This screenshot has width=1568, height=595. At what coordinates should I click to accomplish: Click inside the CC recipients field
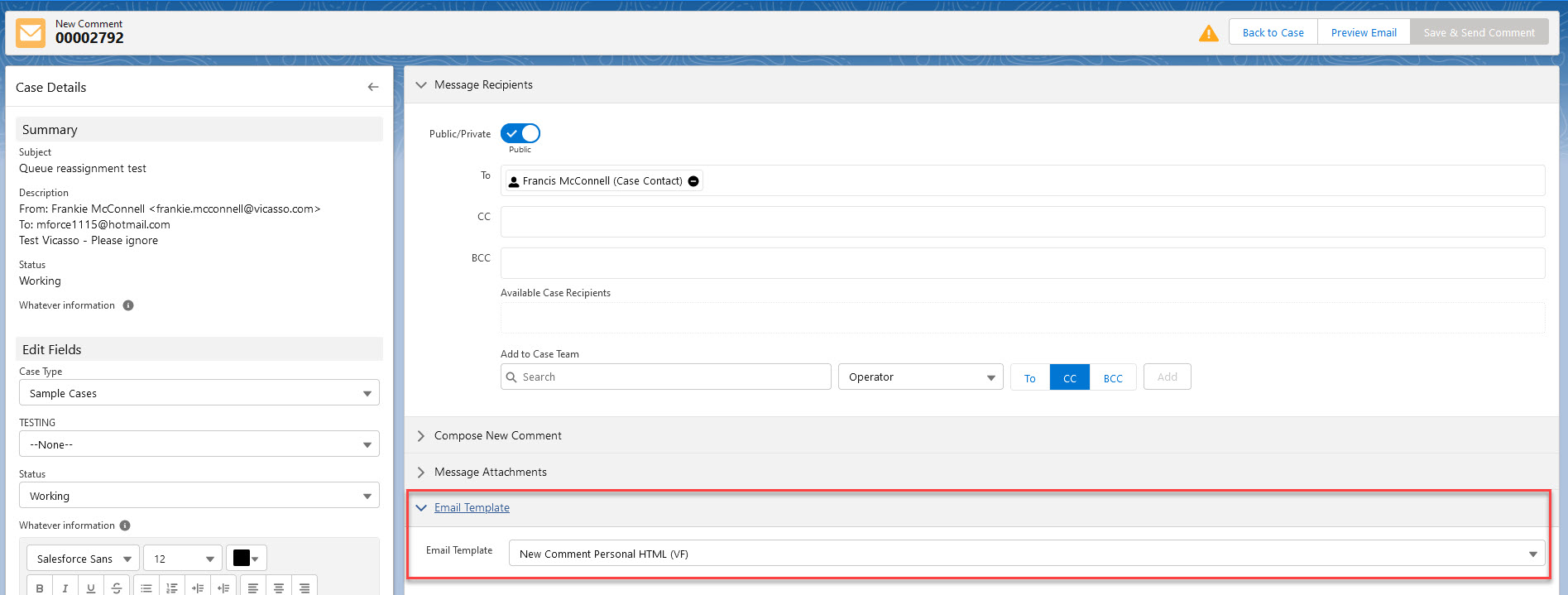point(1023,222)
